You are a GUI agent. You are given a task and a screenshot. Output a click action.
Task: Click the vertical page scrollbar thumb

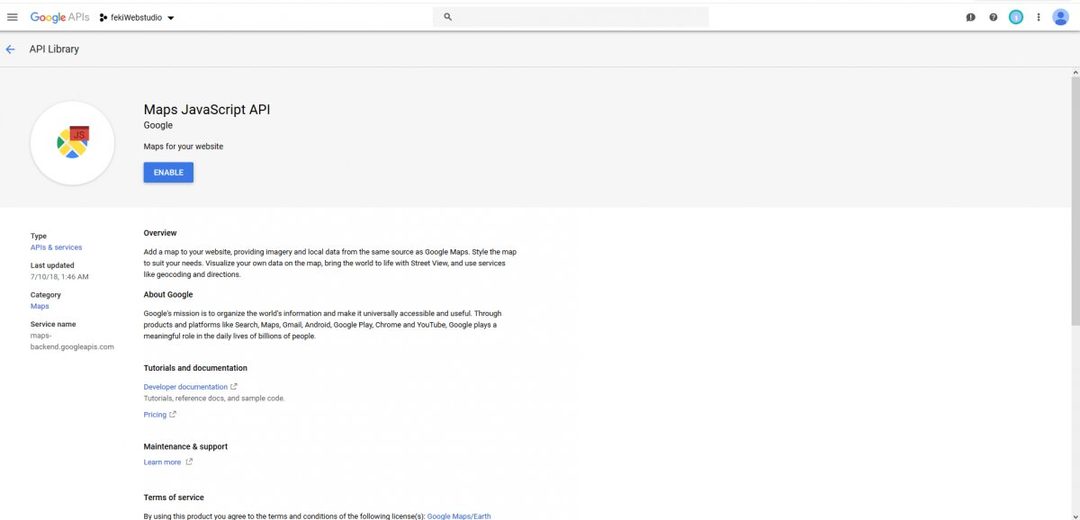[x=1075, y=200]
